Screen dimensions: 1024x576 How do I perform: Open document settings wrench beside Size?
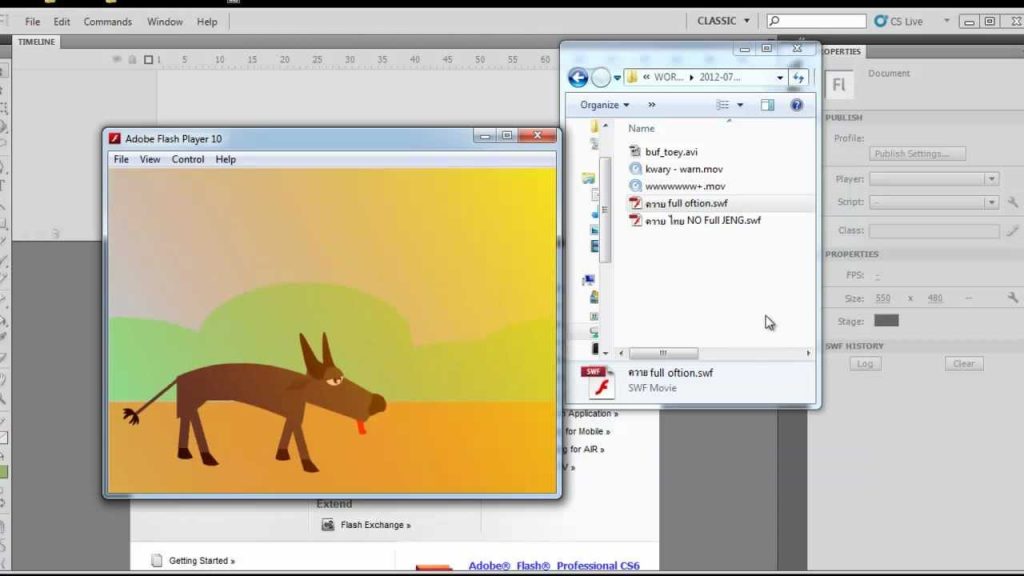point(1013,298)
